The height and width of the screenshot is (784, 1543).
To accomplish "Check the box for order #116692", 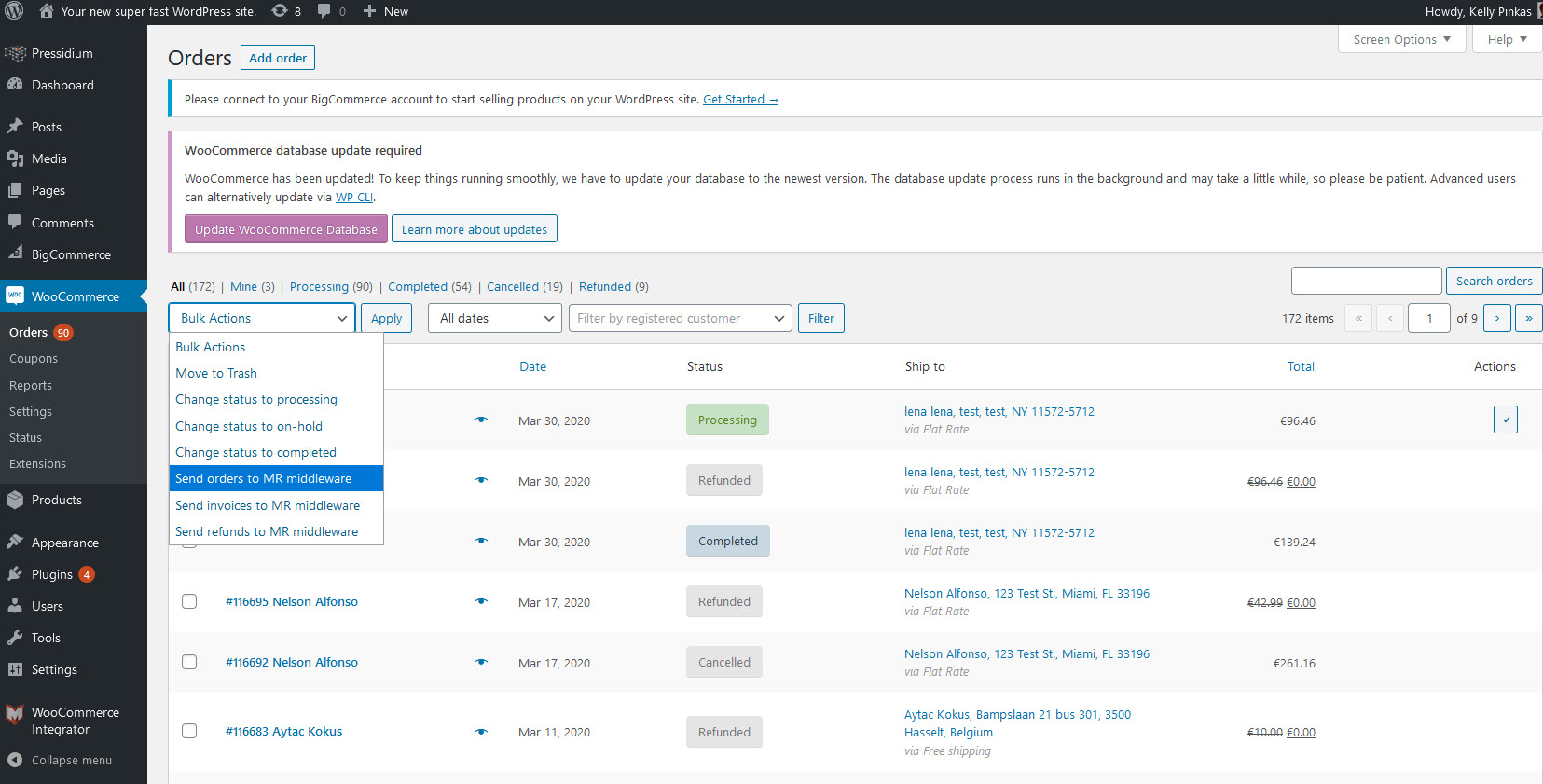I will 189,662.
